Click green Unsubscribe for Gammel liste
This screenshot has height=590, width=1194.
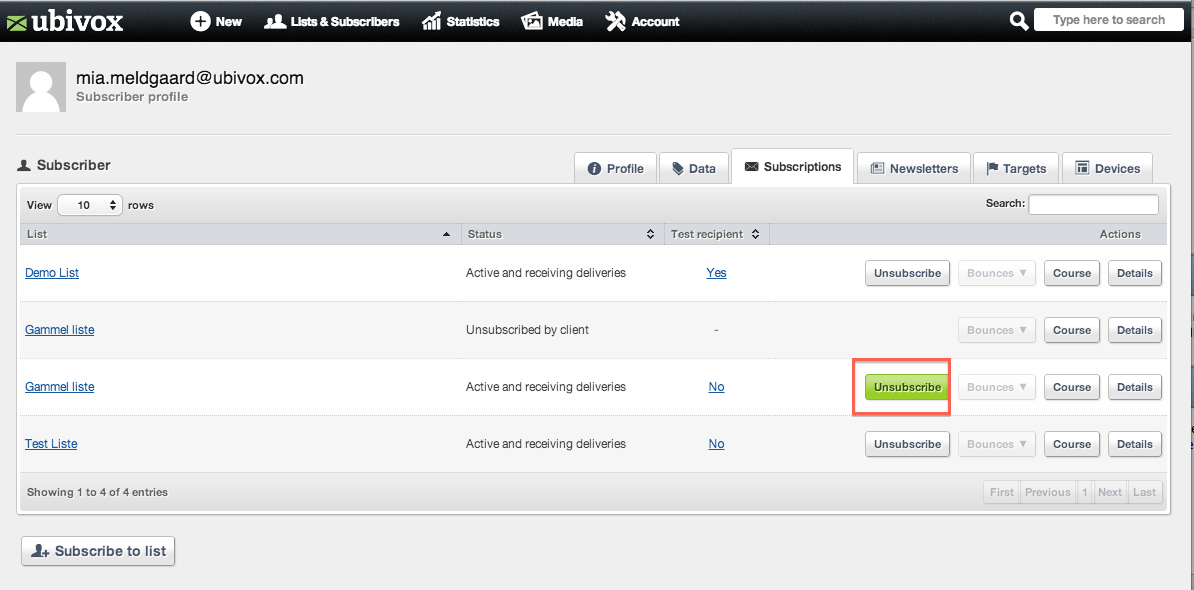908,387
